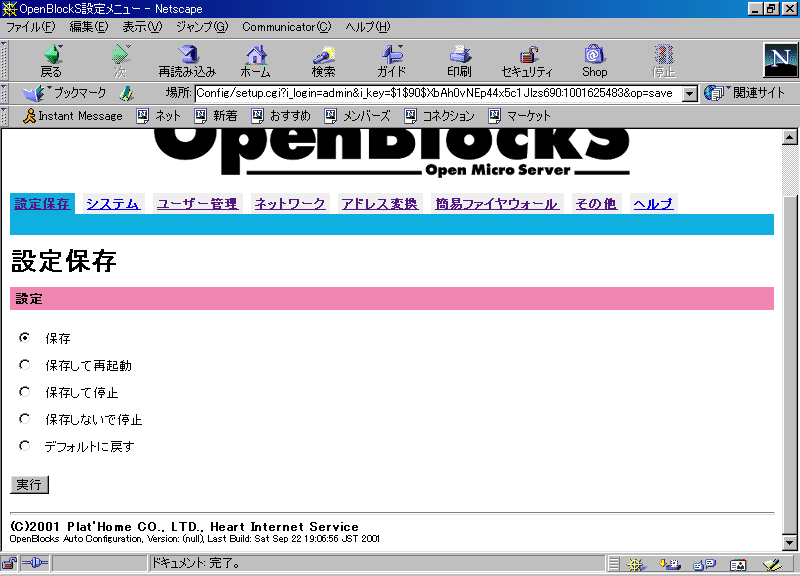
Task: Open the 編集(E) menu
Action: 89,27
